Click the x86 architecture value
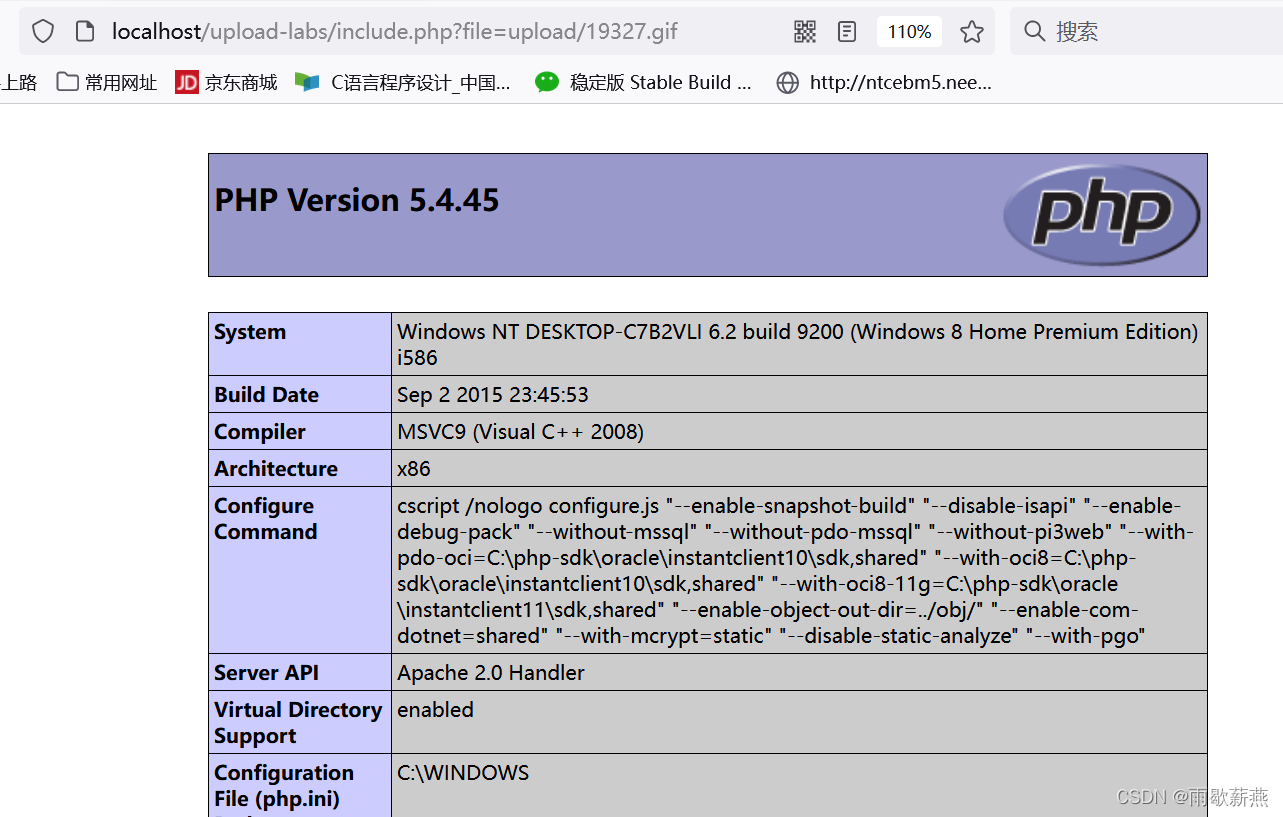The height and width of the screenshot is (817, 1283). tap(414, 469)
